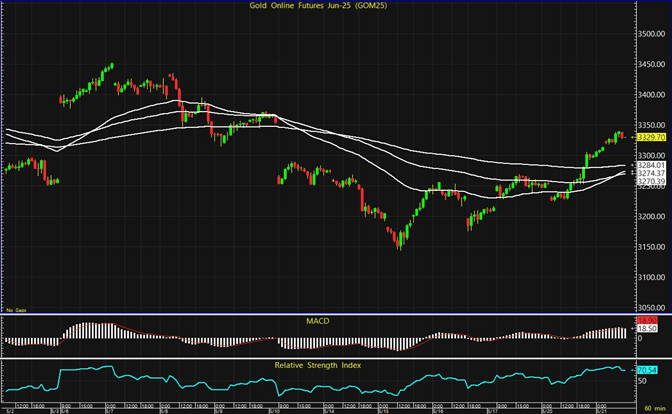The image size is (672, 414).
Task: Click the 3270.39 moving average value label
Action: pos(650,181)
